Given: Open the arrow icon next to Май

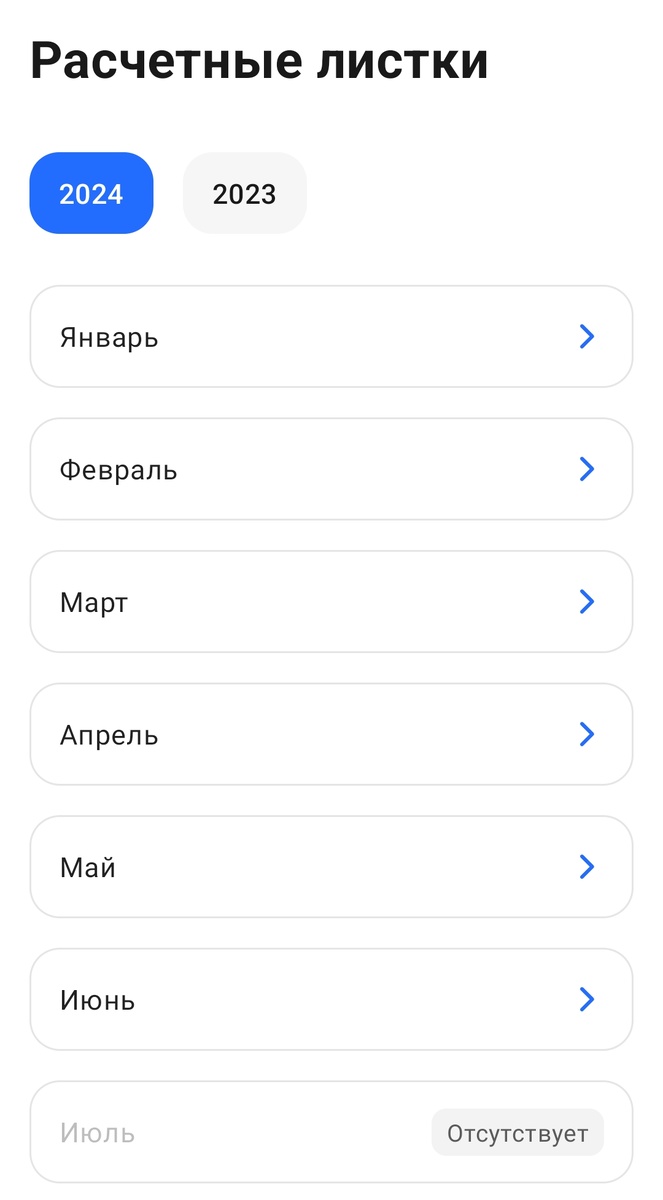Looking at the screenshot, I should 587,867.
